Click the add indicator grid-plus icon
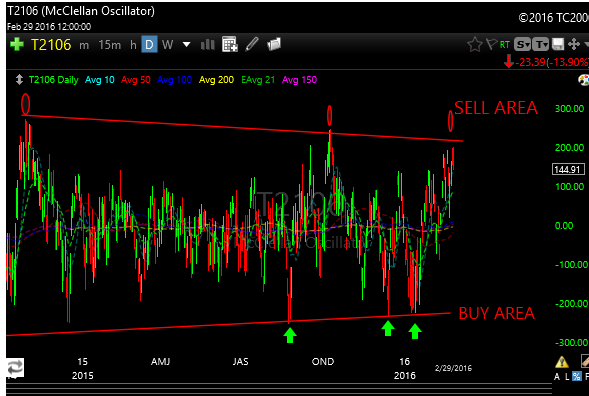The width and height of the screenshot is (589, 396). point(230,44)
